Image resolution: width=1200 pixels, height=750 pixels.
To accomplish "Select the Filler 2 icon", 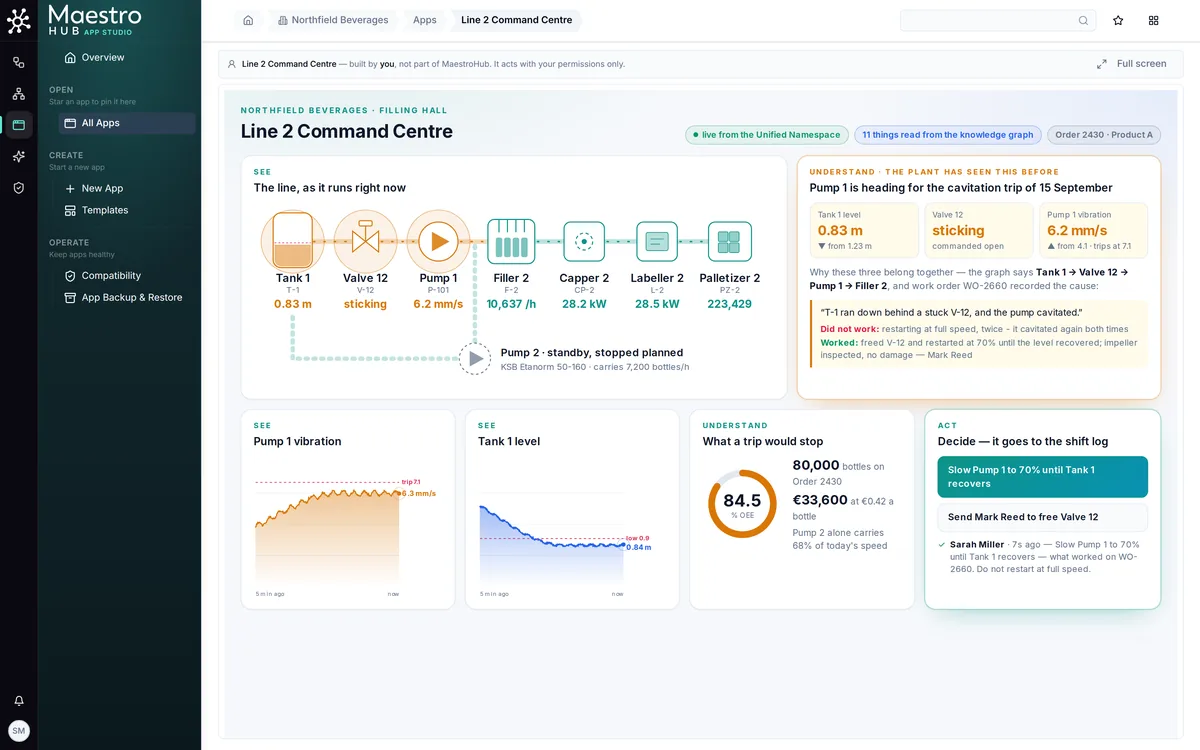I will 511,242.
